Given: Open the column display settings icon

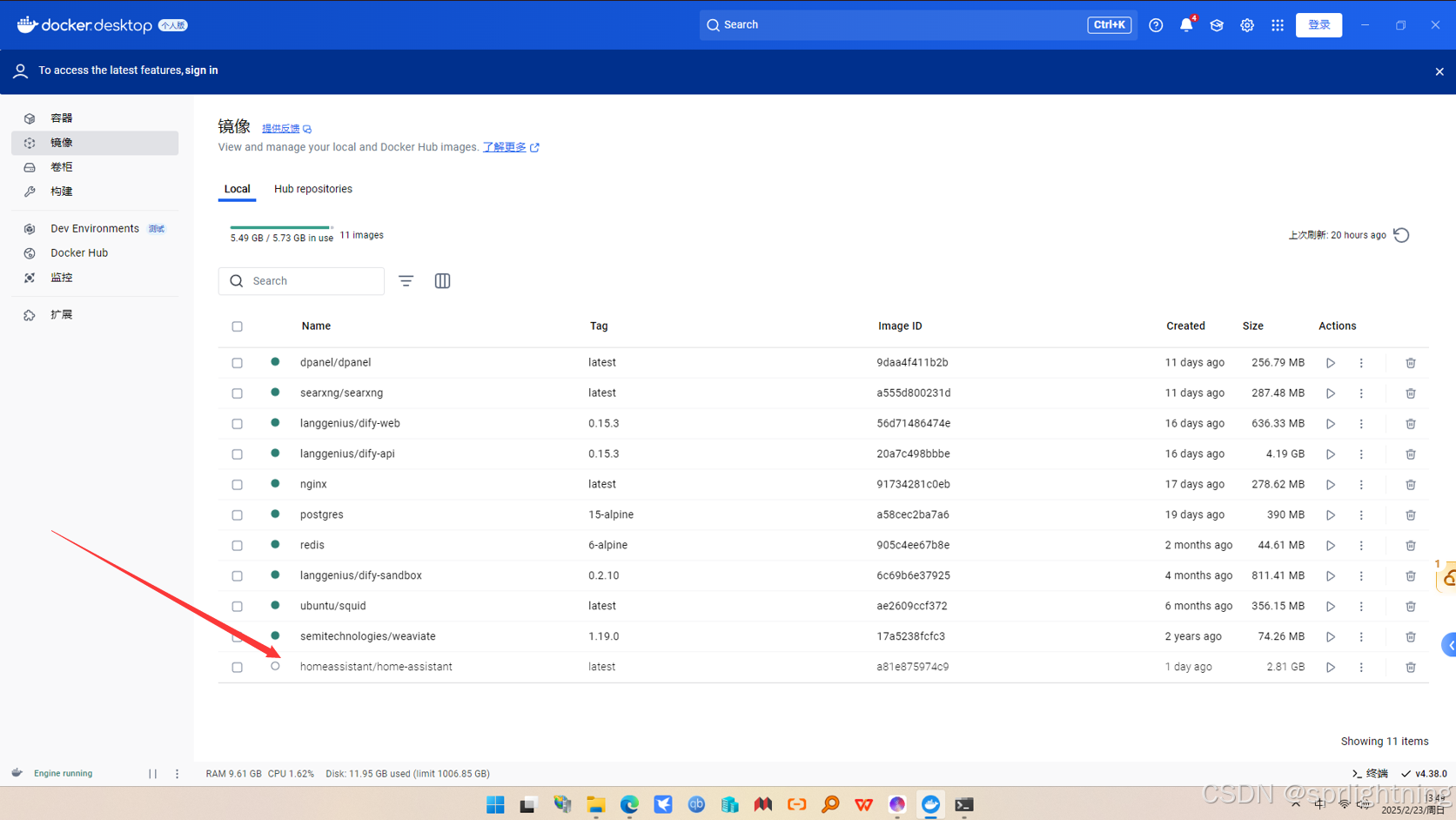Looking at the screenshot, I should [442, 281].
